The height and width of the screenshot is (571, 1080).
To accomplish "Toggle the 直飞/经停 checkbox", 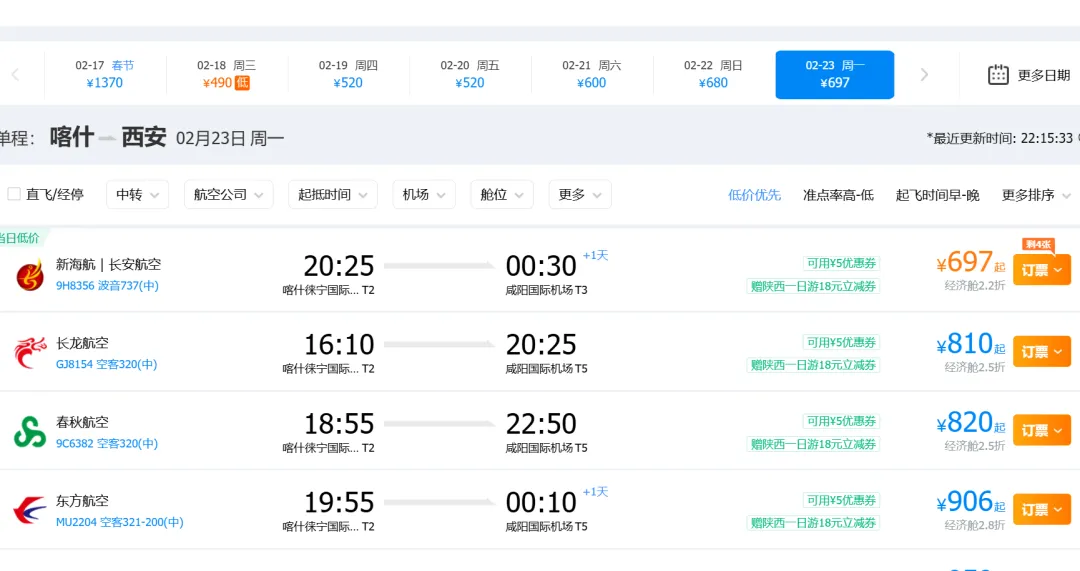I will pyautogui.click(x=14, y=194).
